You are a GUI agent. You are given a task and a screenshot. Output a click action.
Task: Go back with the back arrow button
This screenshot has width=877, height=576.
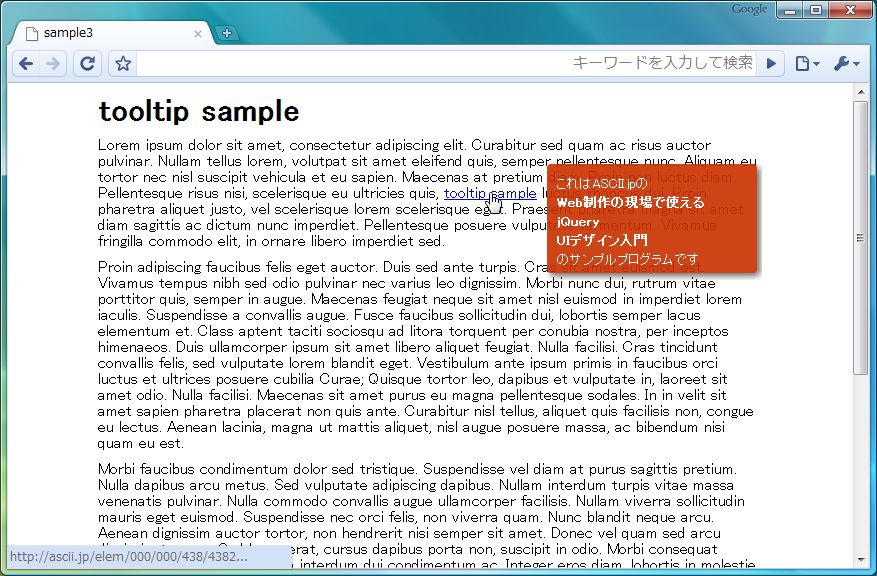[x=26, y=64]
